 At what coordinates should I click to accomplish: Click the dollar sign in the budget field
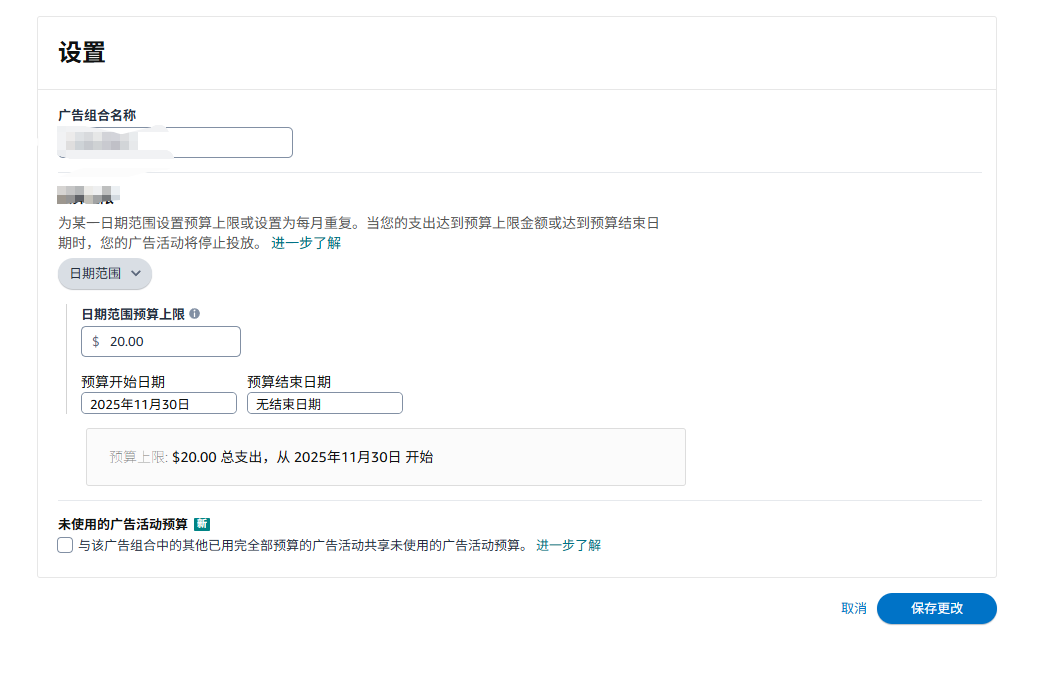point(93,341)
